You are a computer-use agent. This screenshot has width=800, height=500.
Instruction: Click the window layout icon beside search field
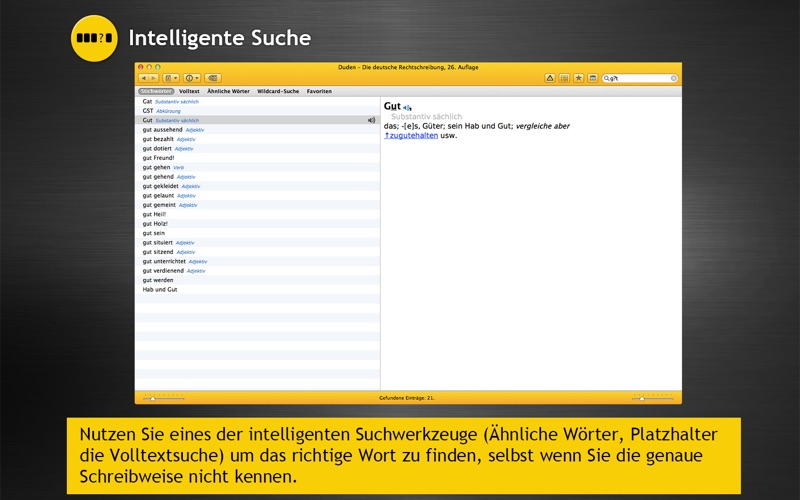592,78
